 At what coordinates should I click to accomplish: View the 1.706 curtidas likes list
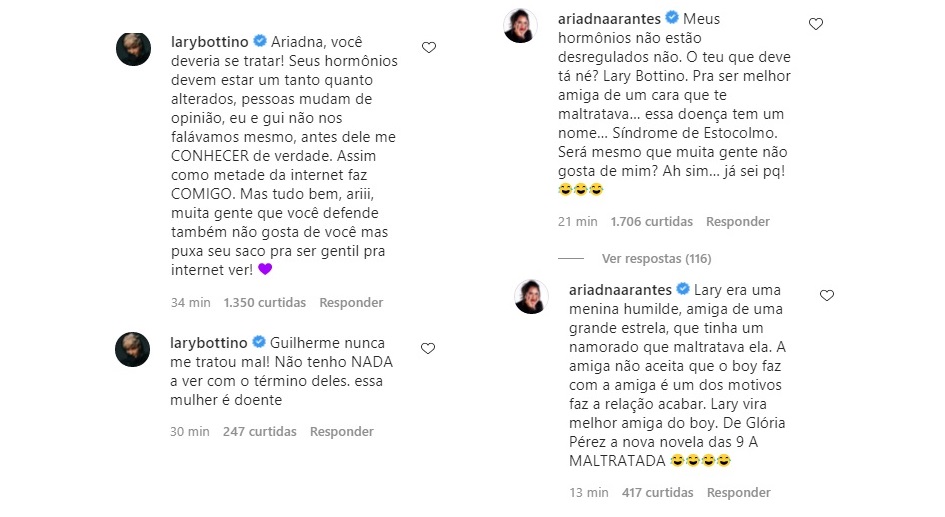[x=651, y=222]
